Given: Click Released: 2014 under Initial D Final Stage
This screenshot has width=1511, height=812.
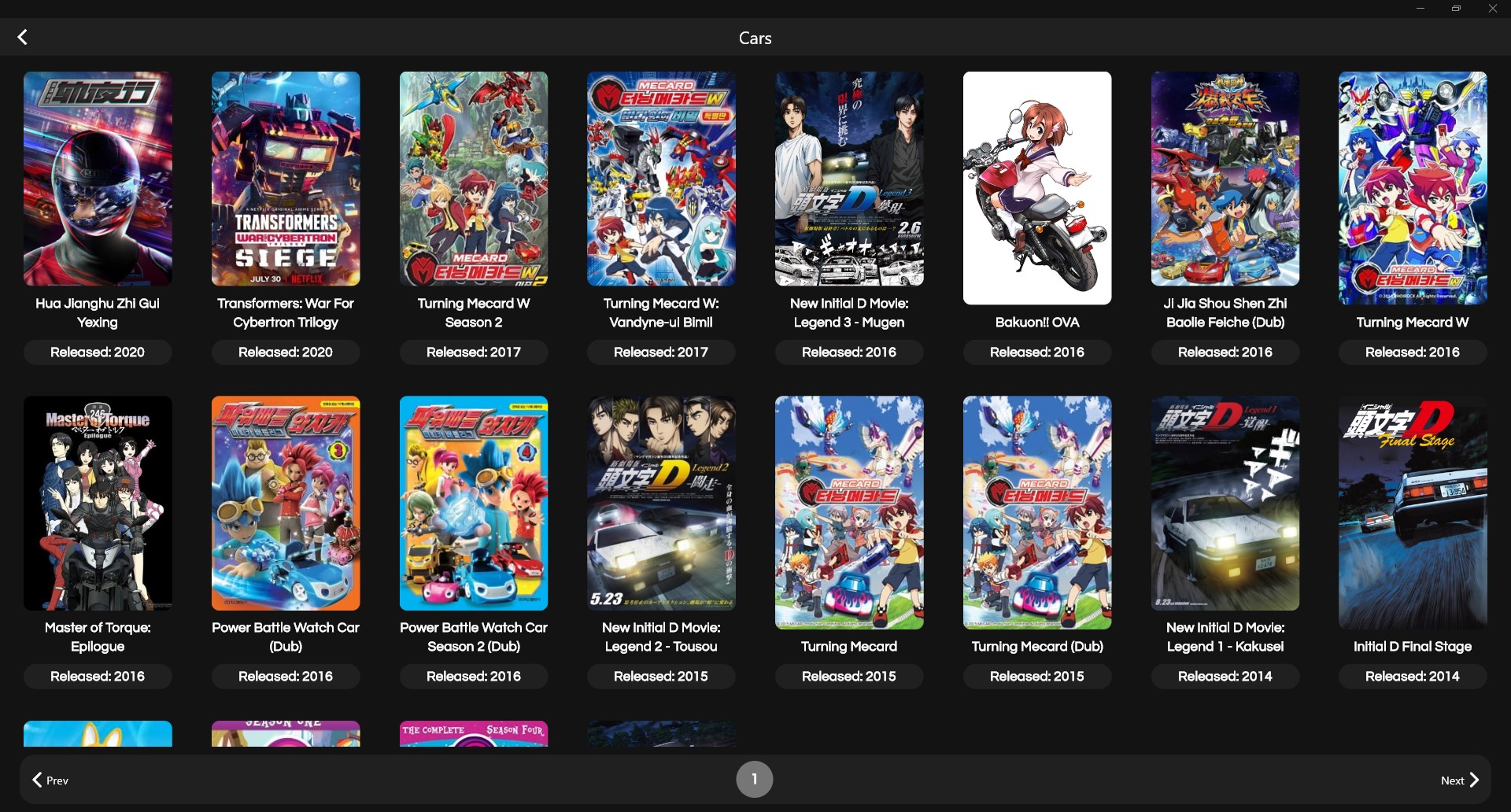Looking at the screenshot, I should [1413, 676].
